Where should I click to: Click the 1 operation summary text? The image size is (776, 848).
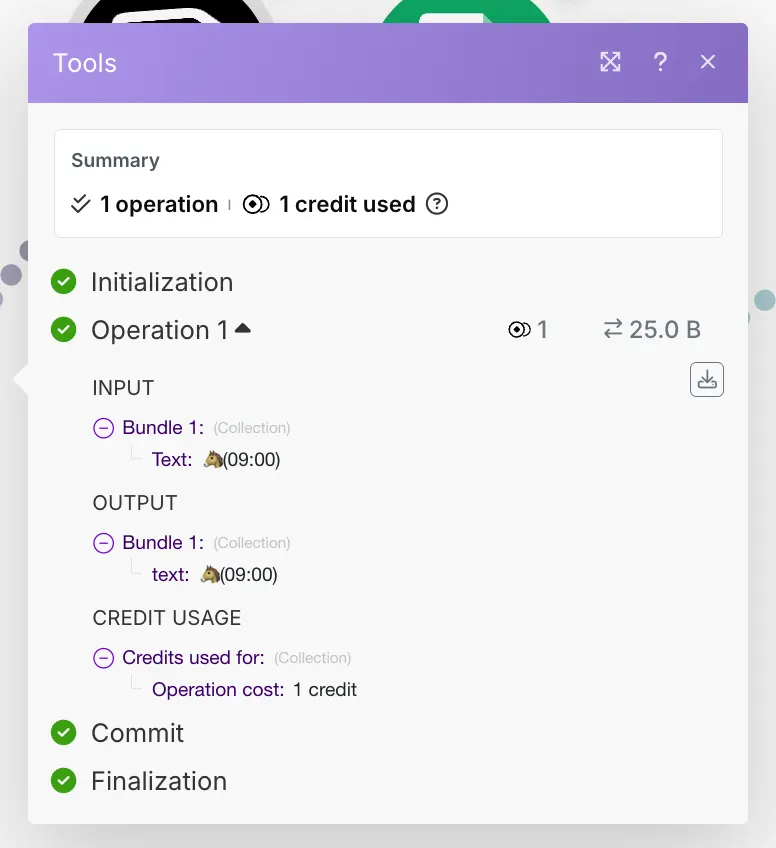[158, 204]
